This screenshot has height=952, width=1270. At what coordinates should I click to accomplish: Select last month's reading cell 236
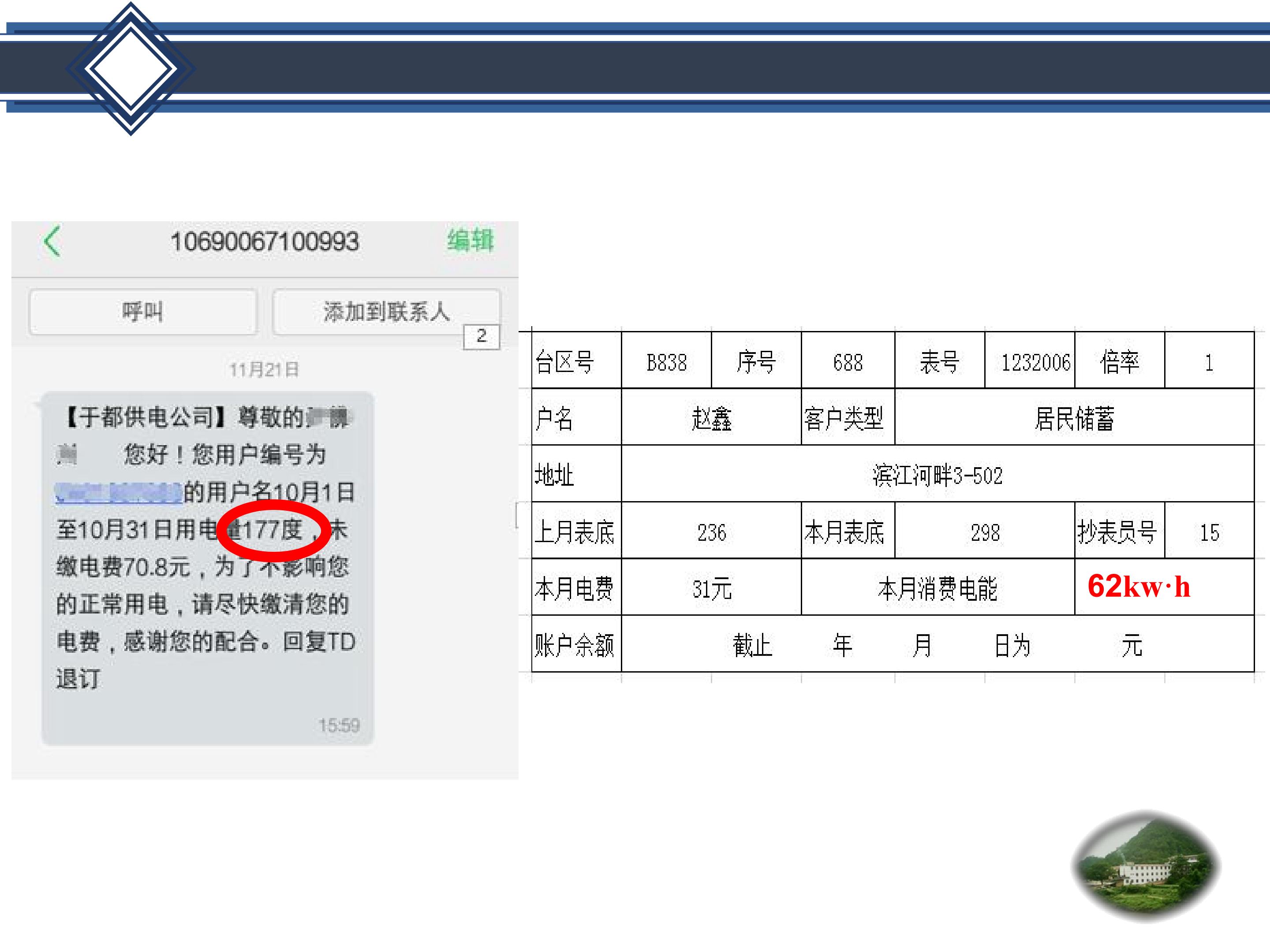click(x=711, y=531)
